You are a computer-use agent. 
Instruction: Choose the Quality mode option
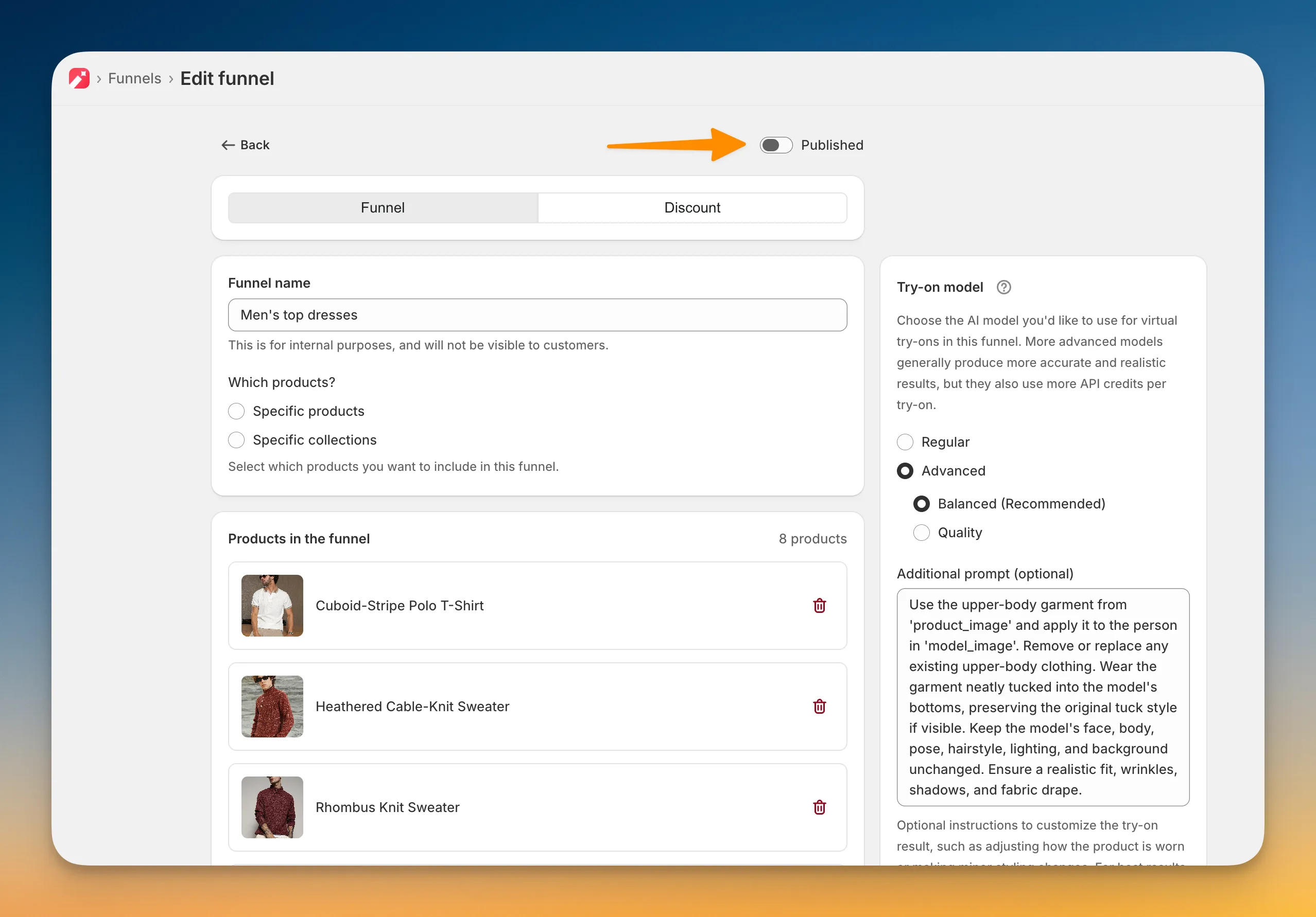pyautogui.click(x=921, y=533)
